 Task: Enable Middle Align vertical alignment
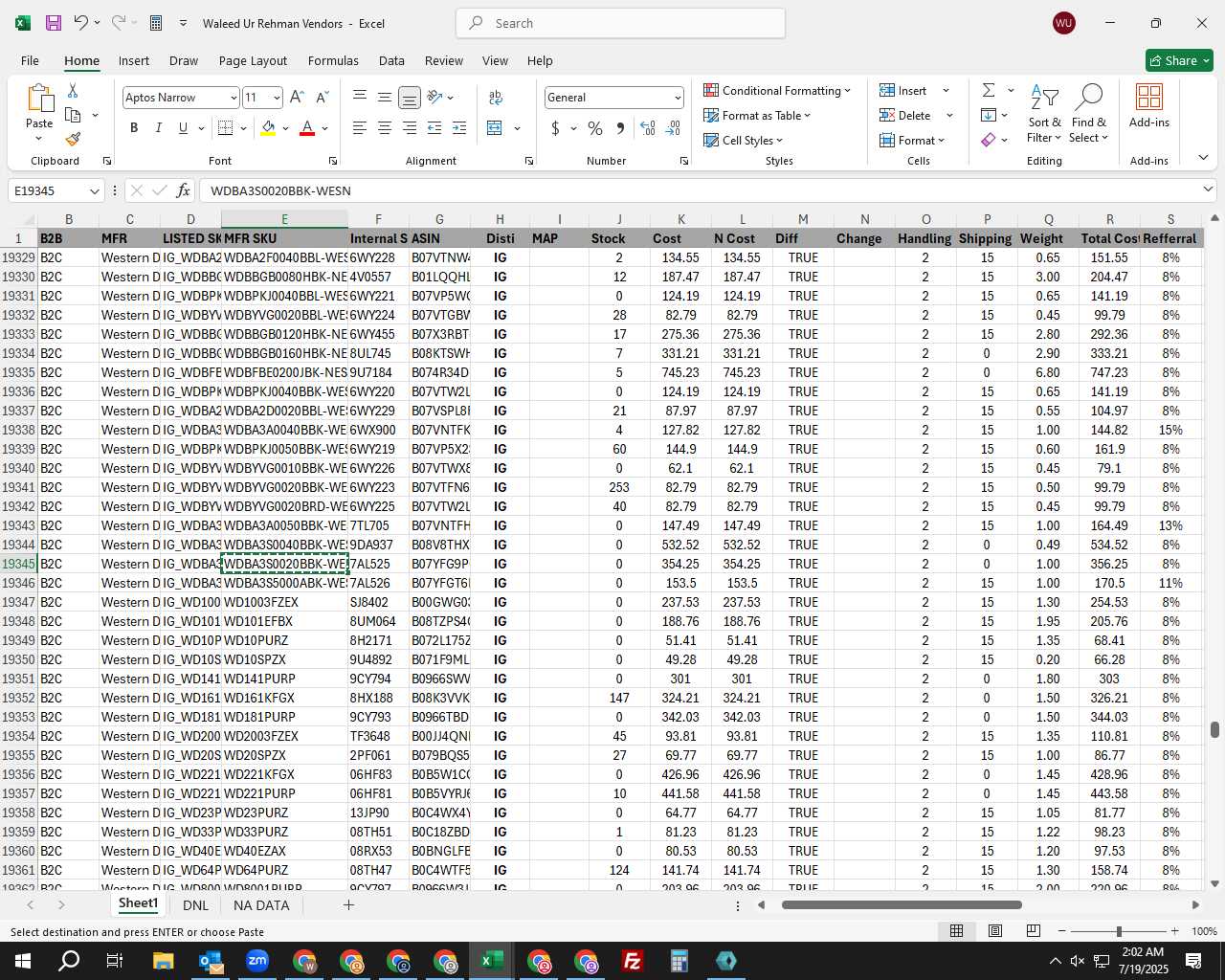385,98
